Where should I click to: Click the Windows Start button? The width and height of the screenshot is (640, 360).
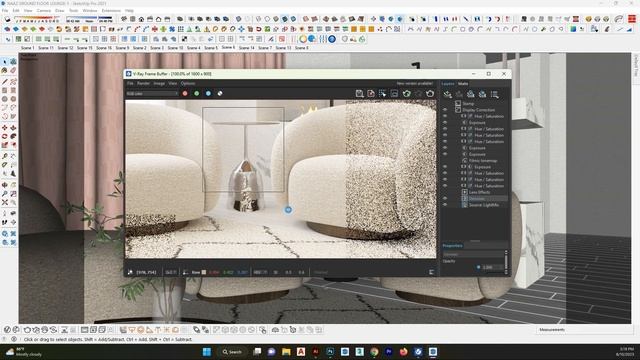click(x=207, y=351)
